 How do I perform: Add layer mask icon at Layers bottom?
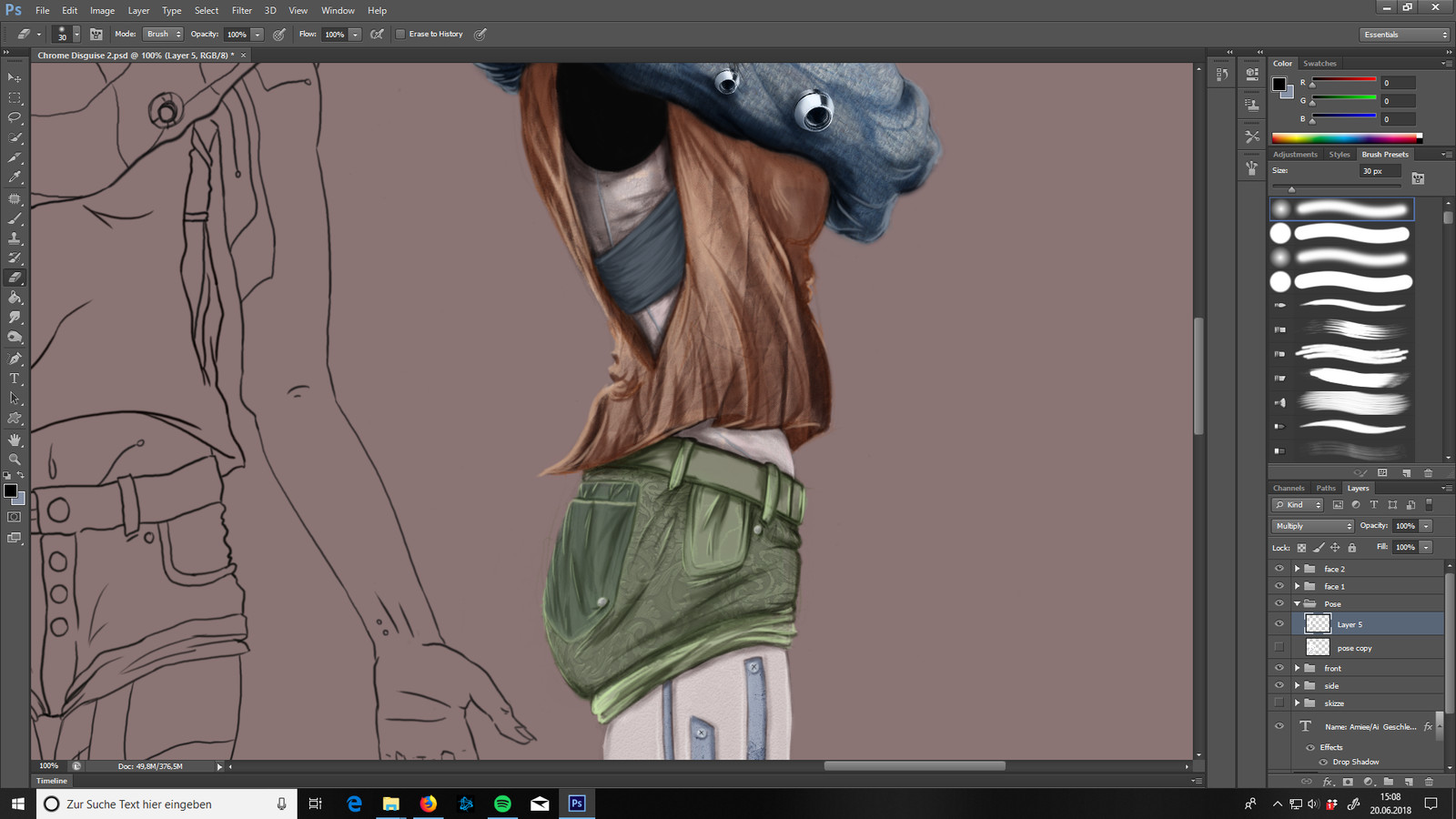[x=1348, y=781]
